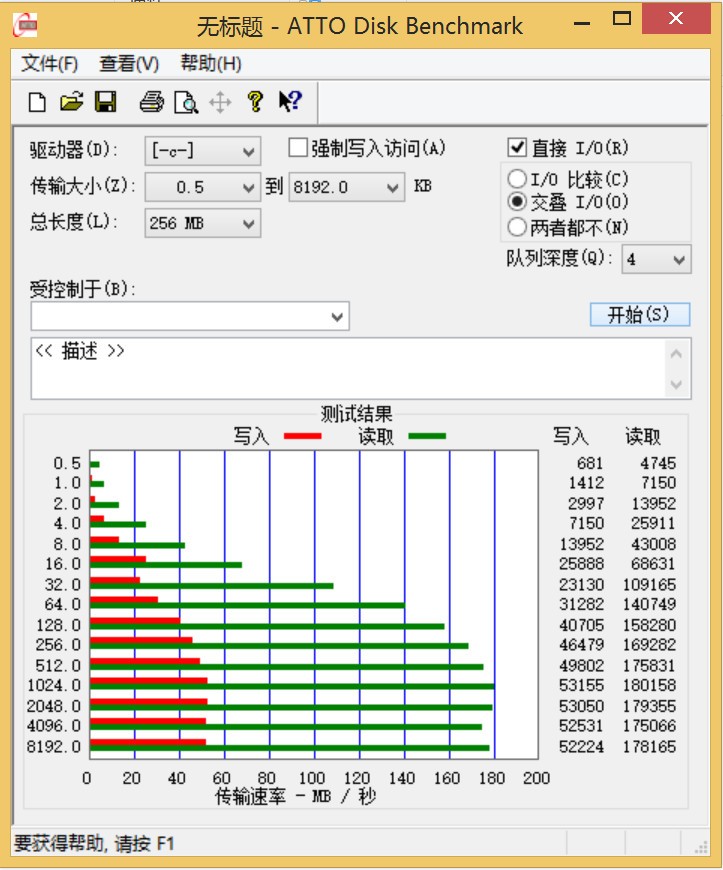Expand the 受控制于(B) dropdown

point(190,316)
